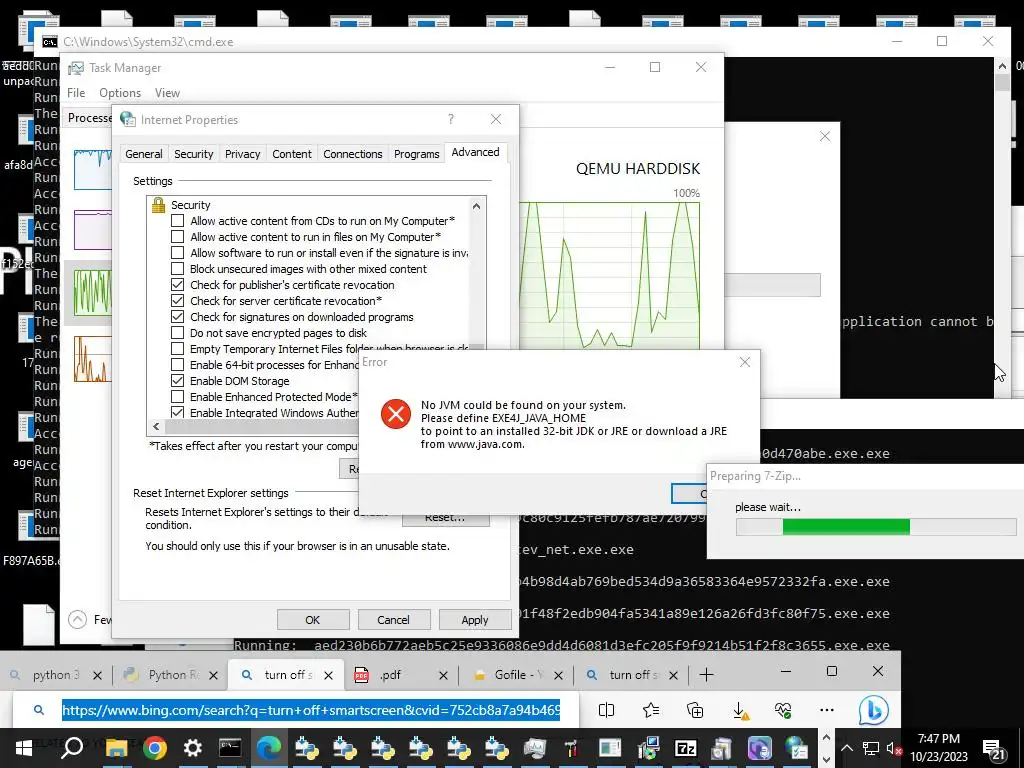Screen dimensions: 1024x768
Task: Uncheck Check for signatures on downloaded programs
Action: 177,317
